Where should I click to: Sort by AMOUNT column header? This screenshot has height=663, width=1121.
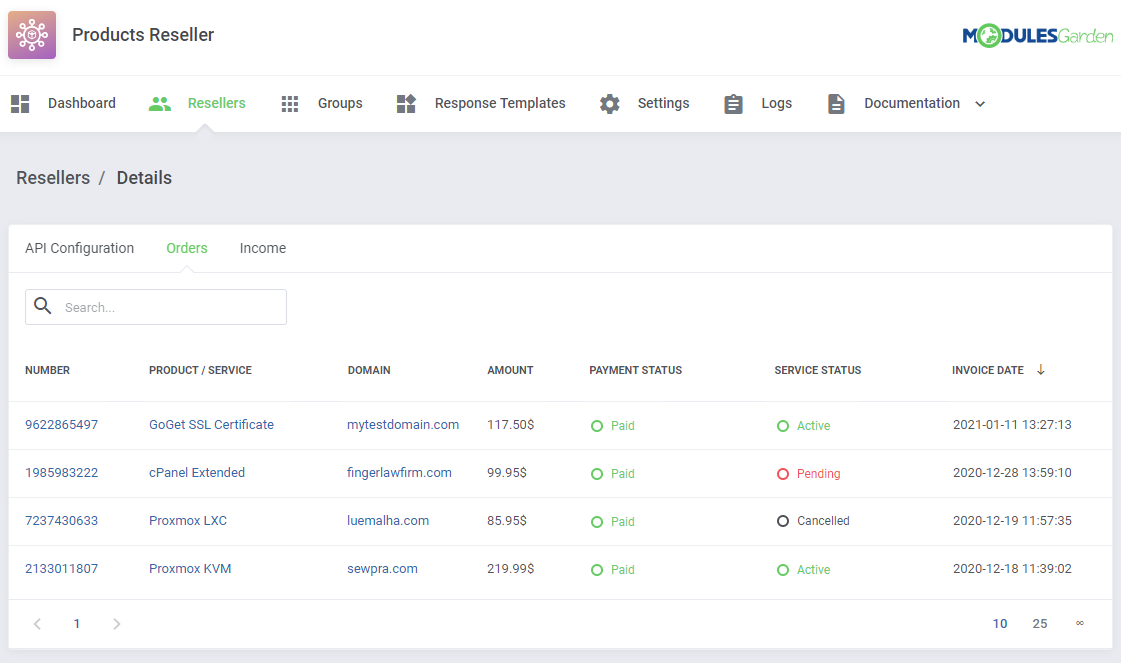tap(510, 370)
